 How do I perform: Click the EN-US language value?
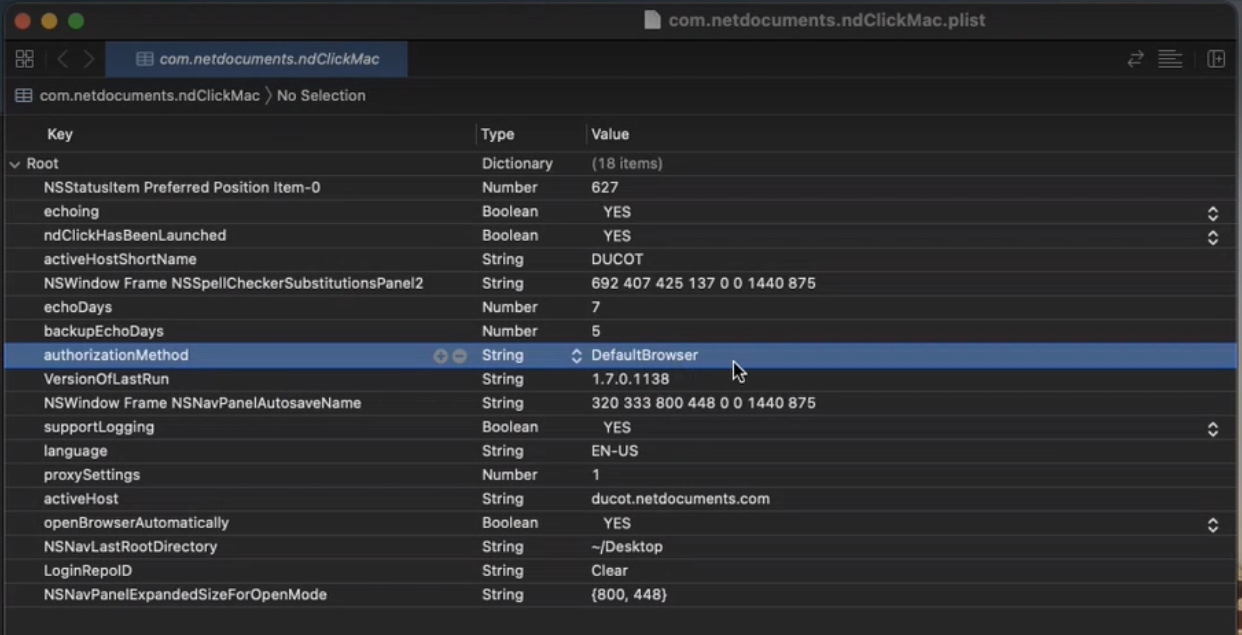click(x=615, y=452)
